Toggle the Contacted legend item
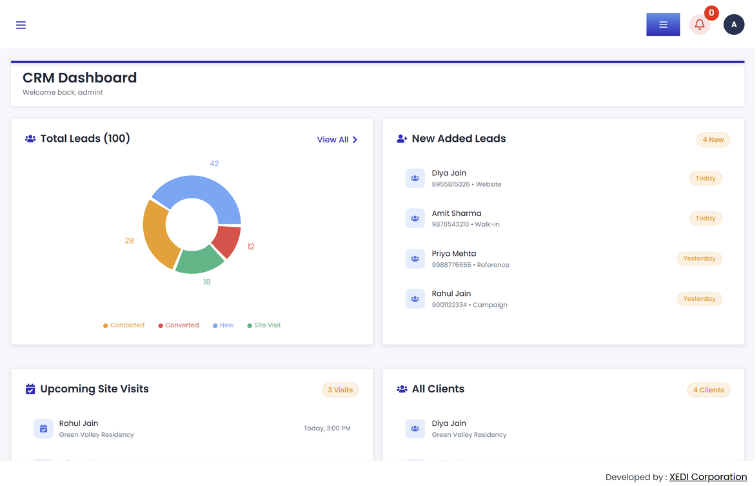 (123, 325)
